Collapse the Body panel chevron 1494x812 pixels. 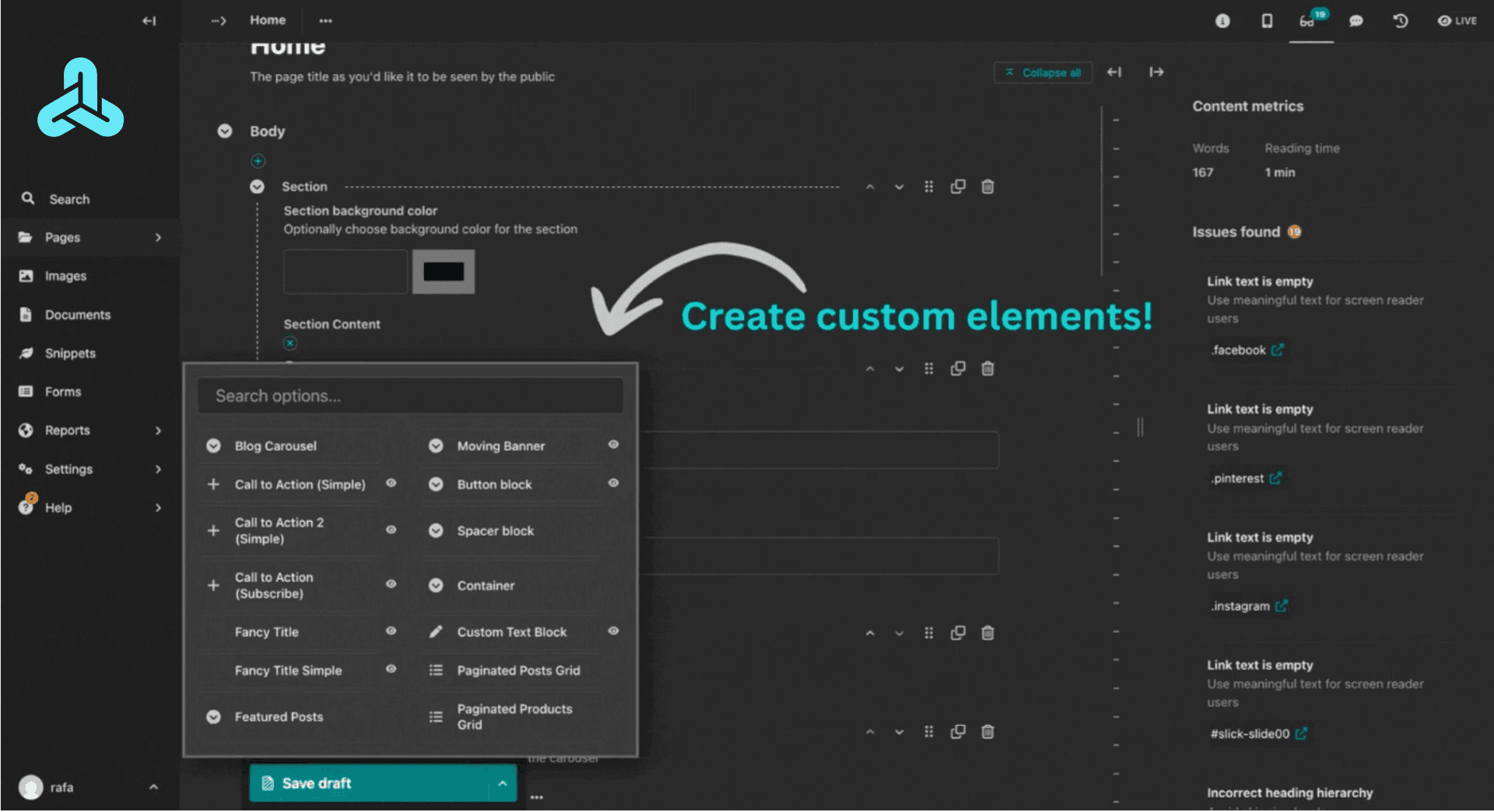225,131
